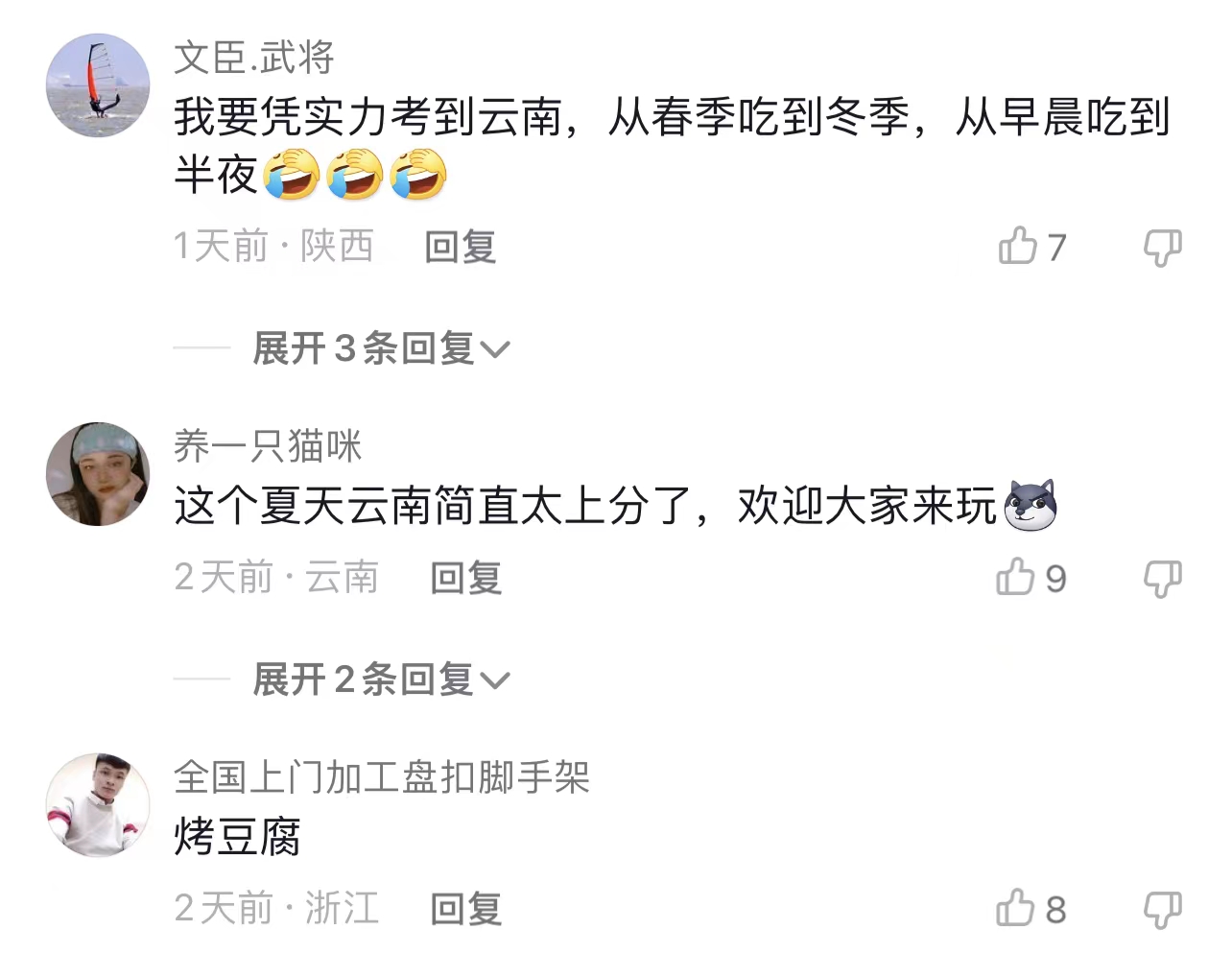1232x977 pixels.
Task: Reply to the 云南 comment
Action: point(465,578)
